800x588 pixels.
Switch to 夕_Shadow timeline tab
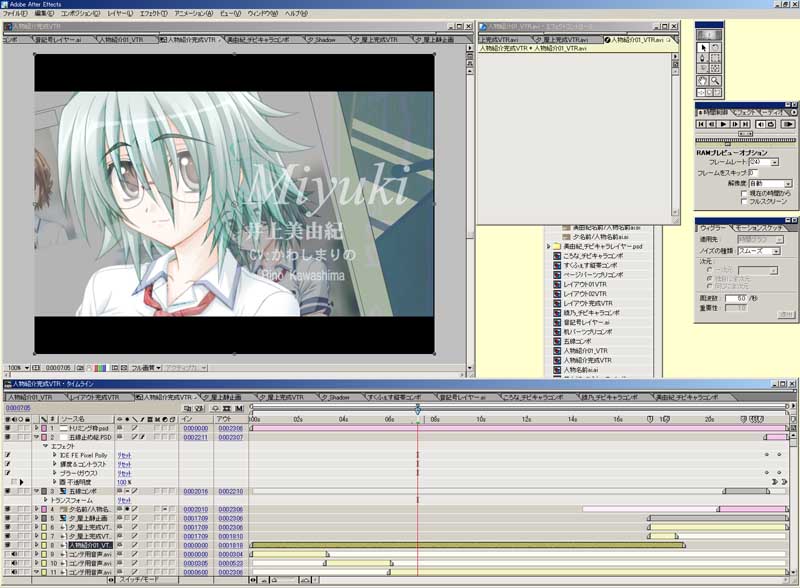(x=335, y=397)
